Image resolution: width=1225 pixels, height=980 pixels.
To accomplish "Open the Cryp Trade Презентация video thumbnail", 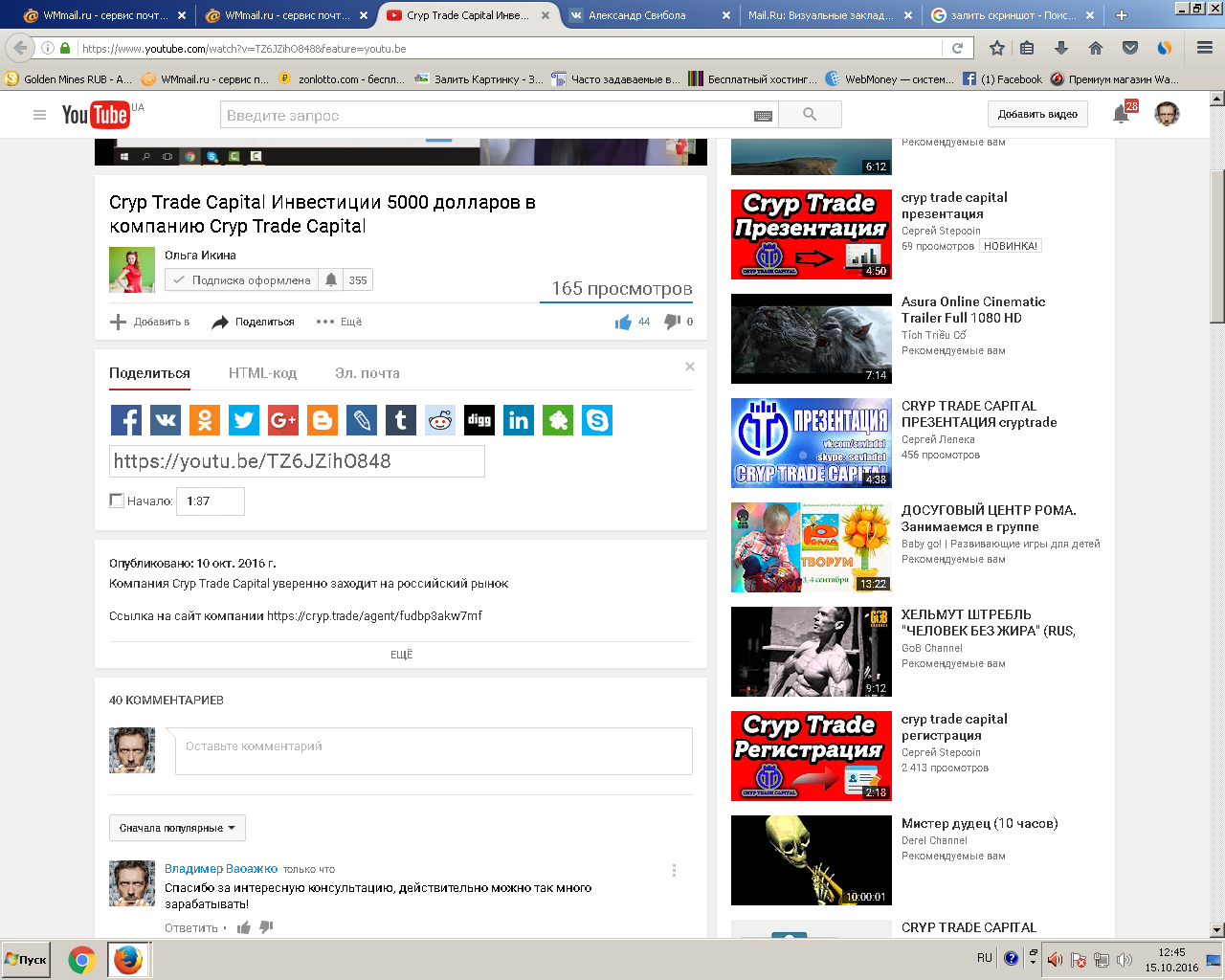I will (812, 234).
